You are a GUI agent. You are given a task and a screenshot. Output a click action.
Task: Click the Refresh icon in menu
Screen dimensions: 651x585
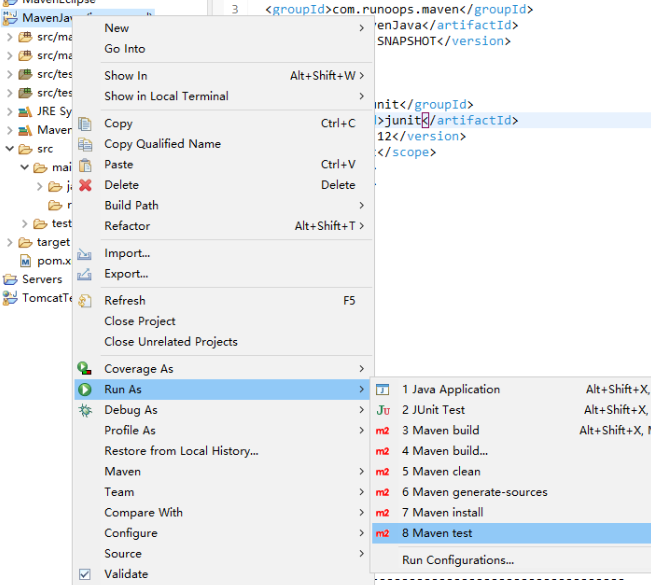click(x=85, y=301)
